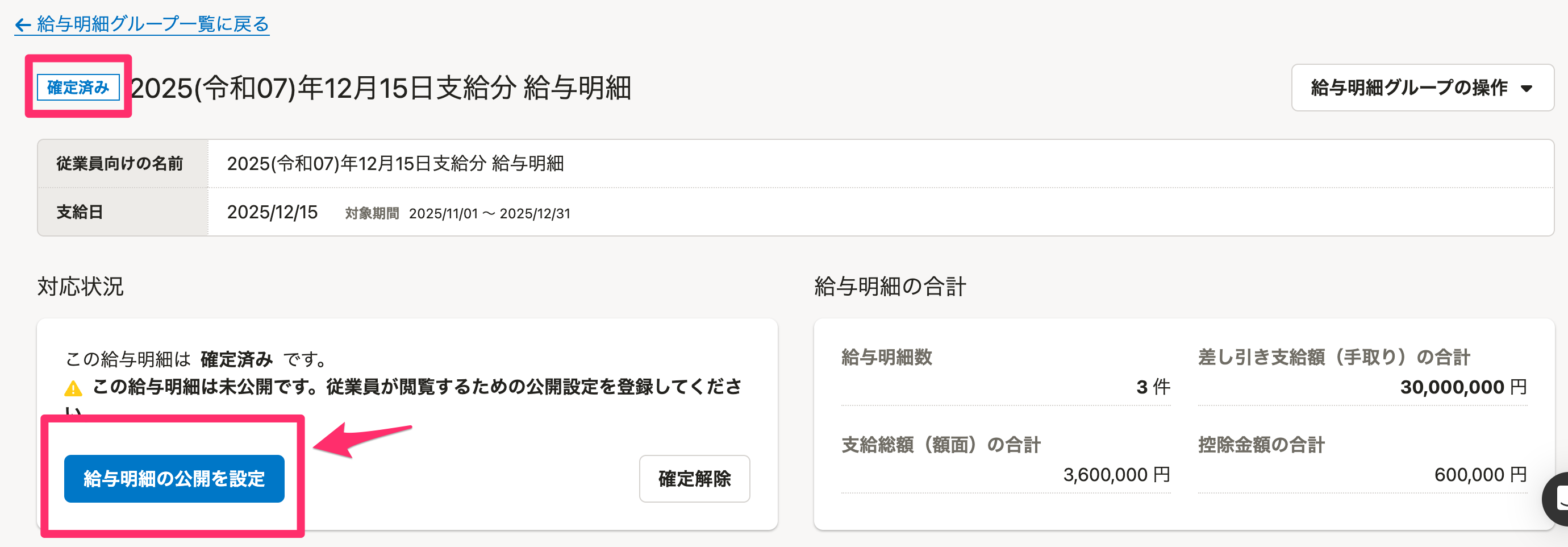1568x547 pixels.
Task: Click the back arrow icon at top
Action: 23,25
